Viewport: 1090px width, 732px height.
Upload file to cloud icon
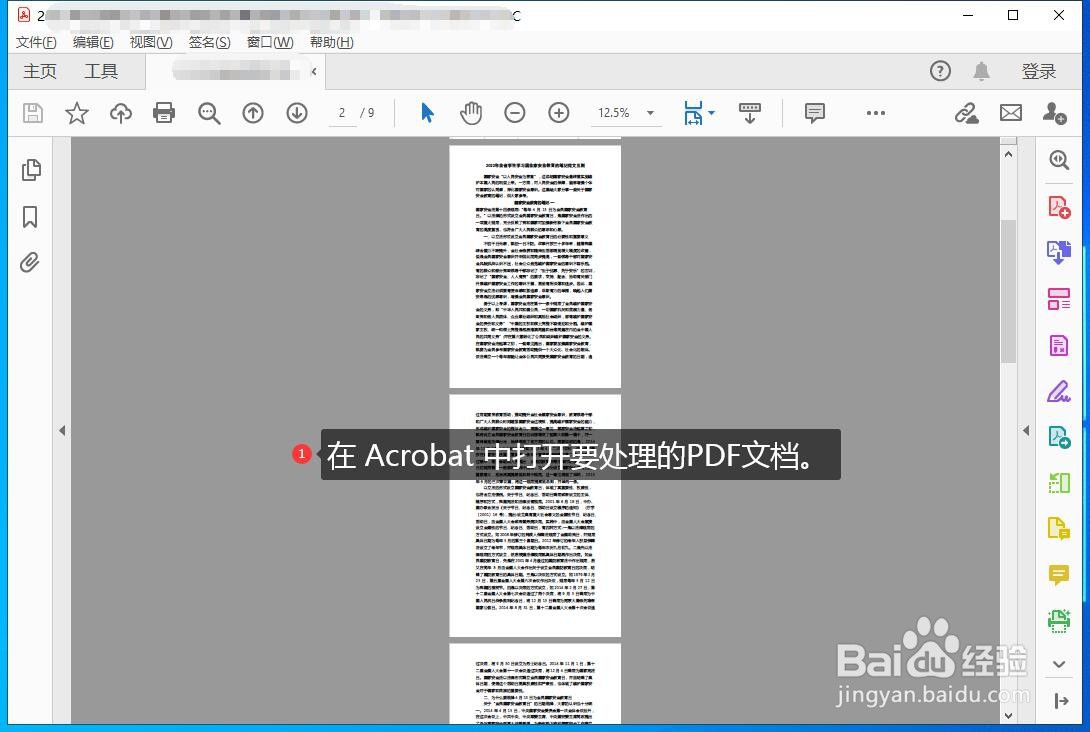120,113
